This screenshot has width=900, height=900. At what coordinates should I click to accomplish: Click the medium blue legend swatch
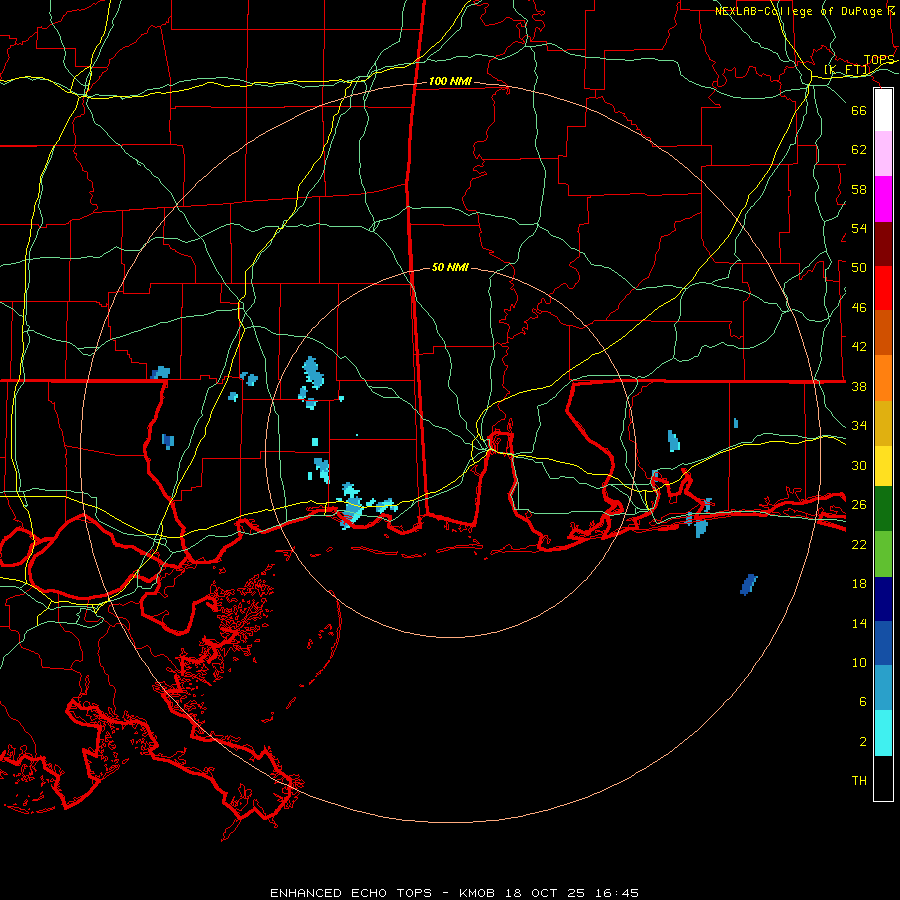[883, 643]
